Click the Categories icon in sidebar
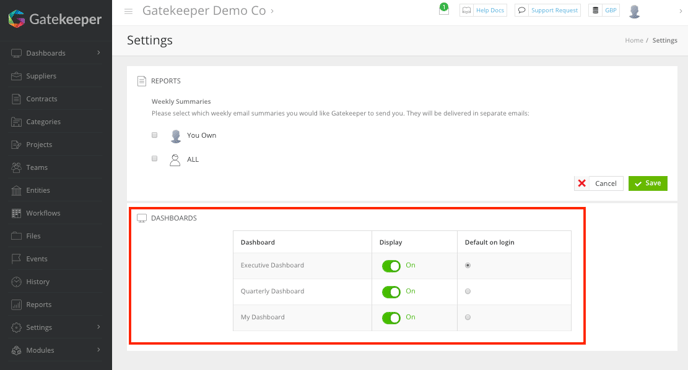The image size is (688, 370). click(x=16, y=122)
